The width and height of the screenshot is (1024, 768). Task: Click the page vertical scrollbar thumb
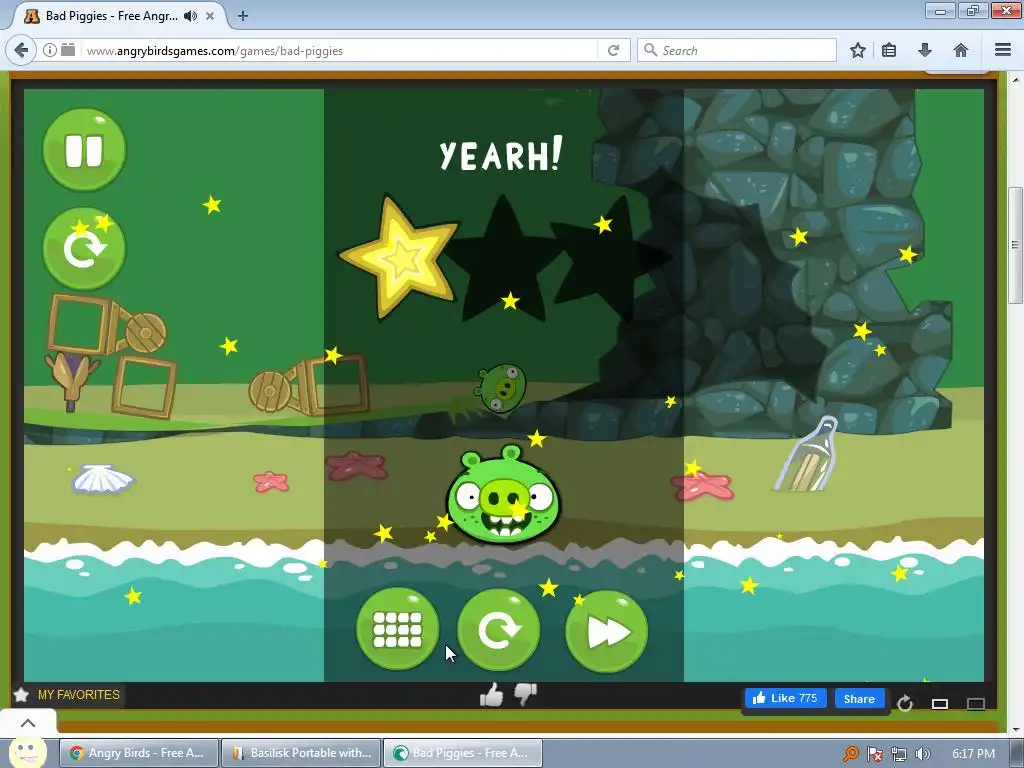[1014, 245]
